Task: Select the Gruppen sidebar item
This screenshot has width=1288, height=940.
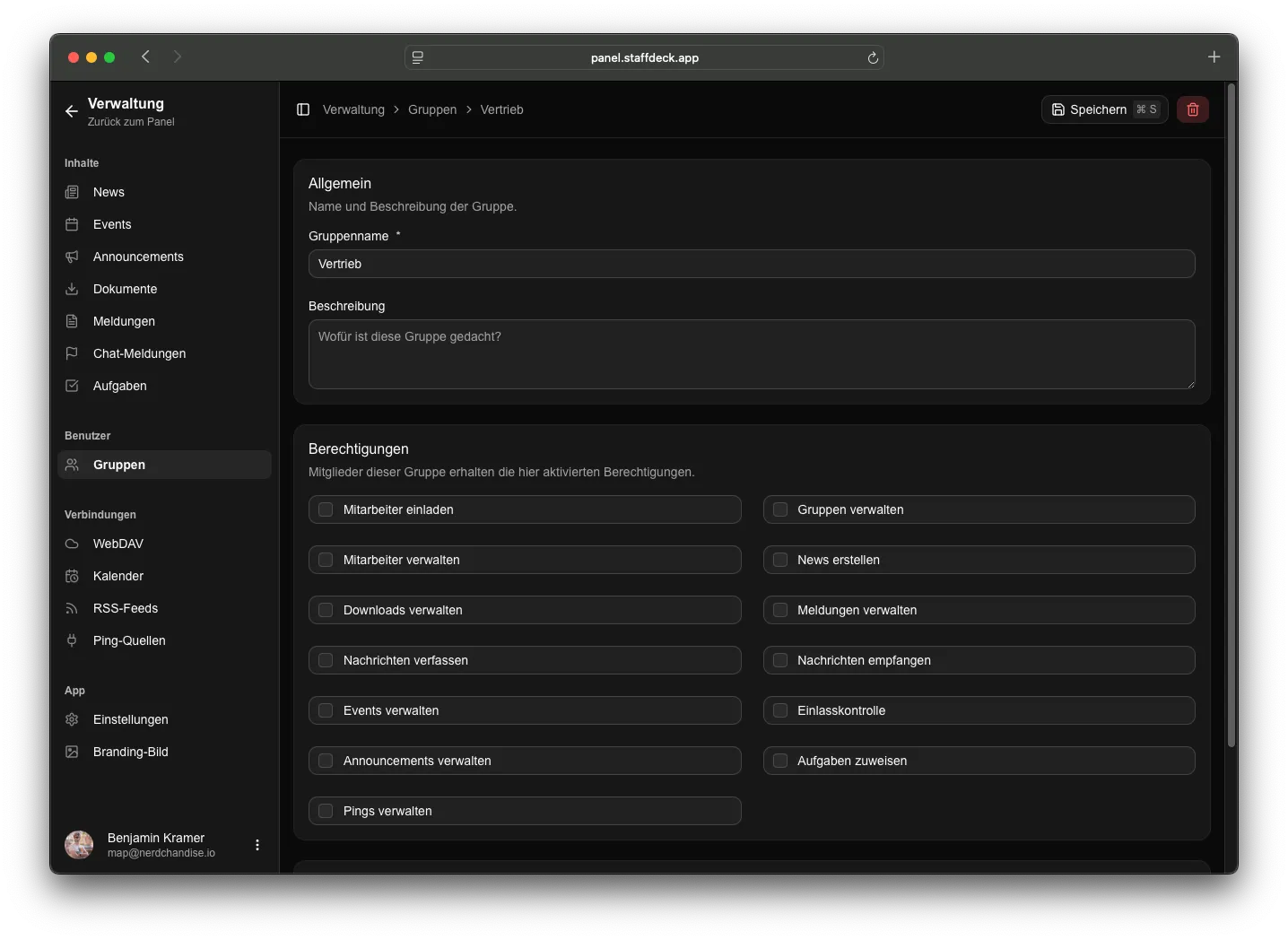Action: coord(164,465)
